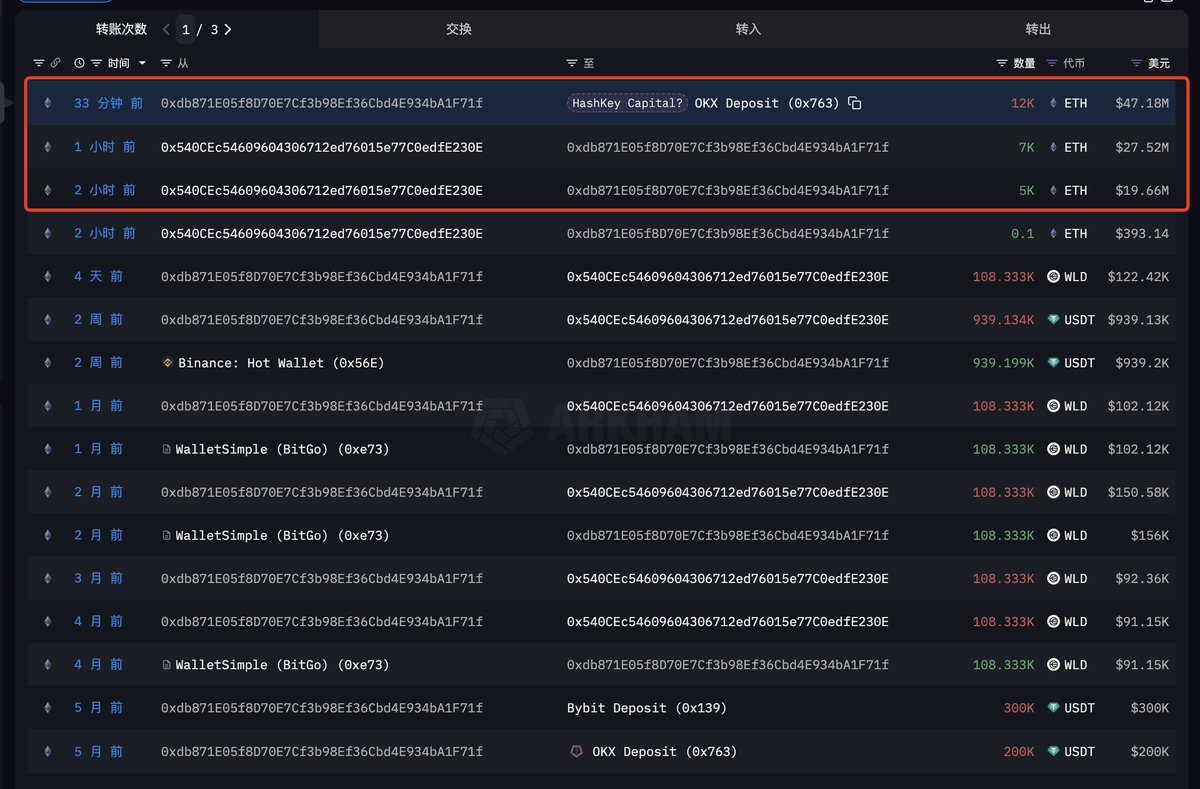Open the filter icon for 美元 column
Screen dimensions: 1200x789
point(1137,63)
